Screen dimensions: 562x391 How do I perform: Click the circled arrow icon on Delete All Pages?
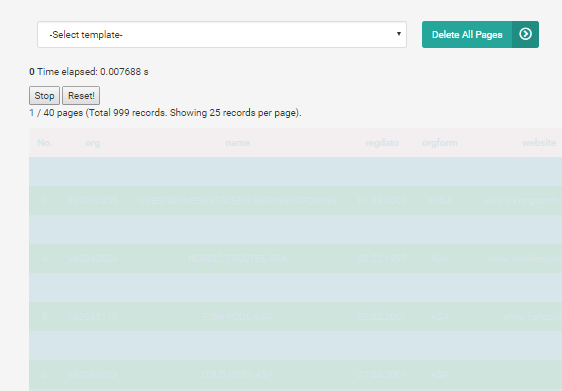tap(525, 34)
